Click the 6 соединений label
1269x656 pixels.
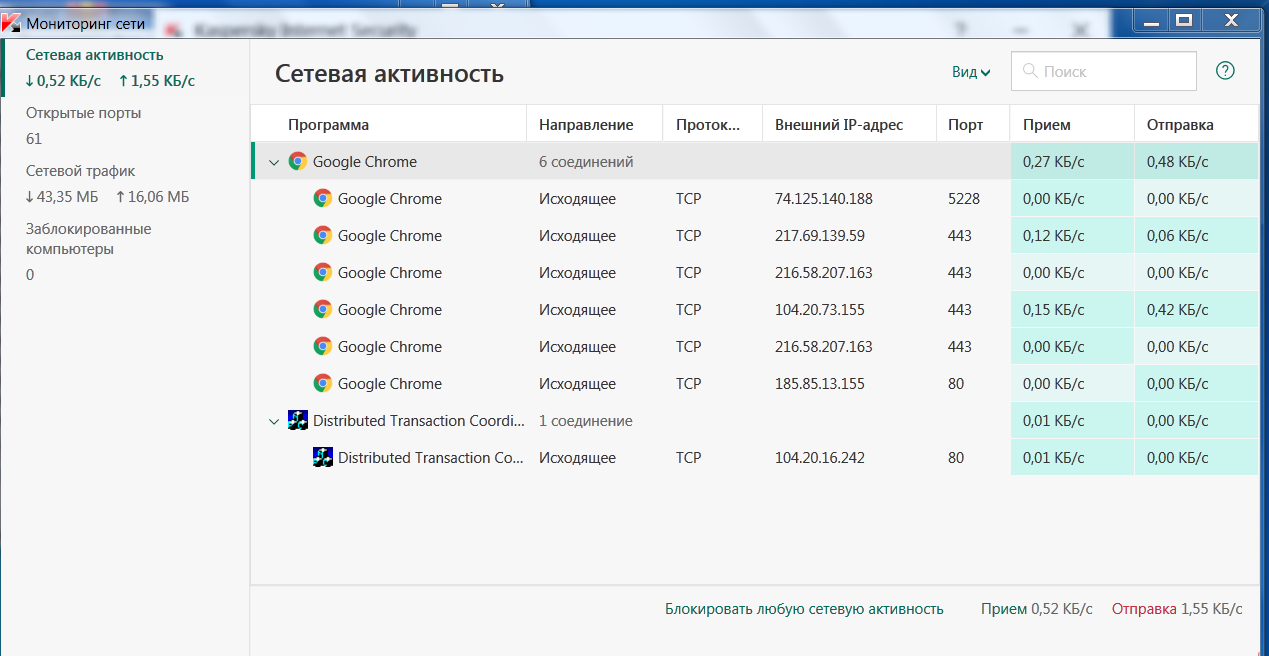point(586,162)
